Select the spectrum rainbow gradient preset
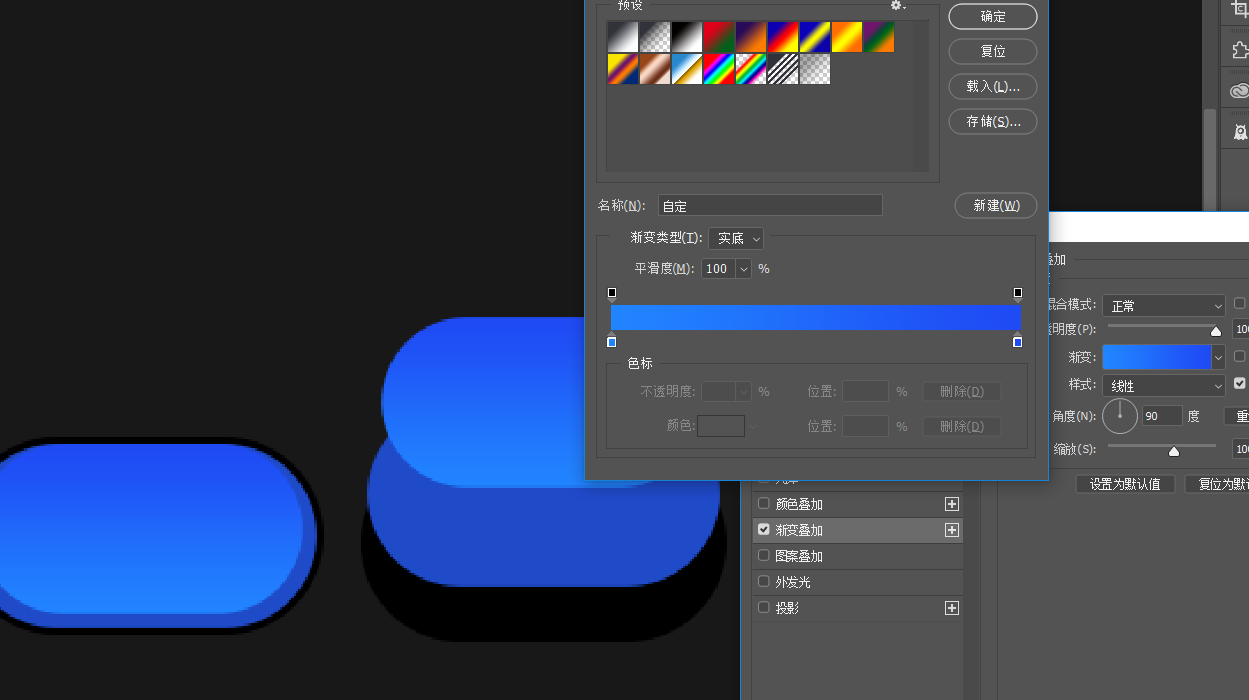 coord(719,69)
